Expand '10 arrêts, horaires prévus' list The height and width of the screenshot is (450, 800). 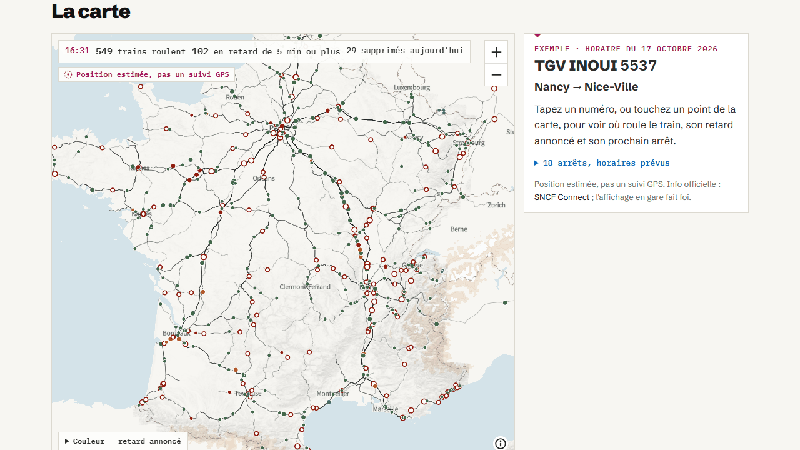click(602, 163)
